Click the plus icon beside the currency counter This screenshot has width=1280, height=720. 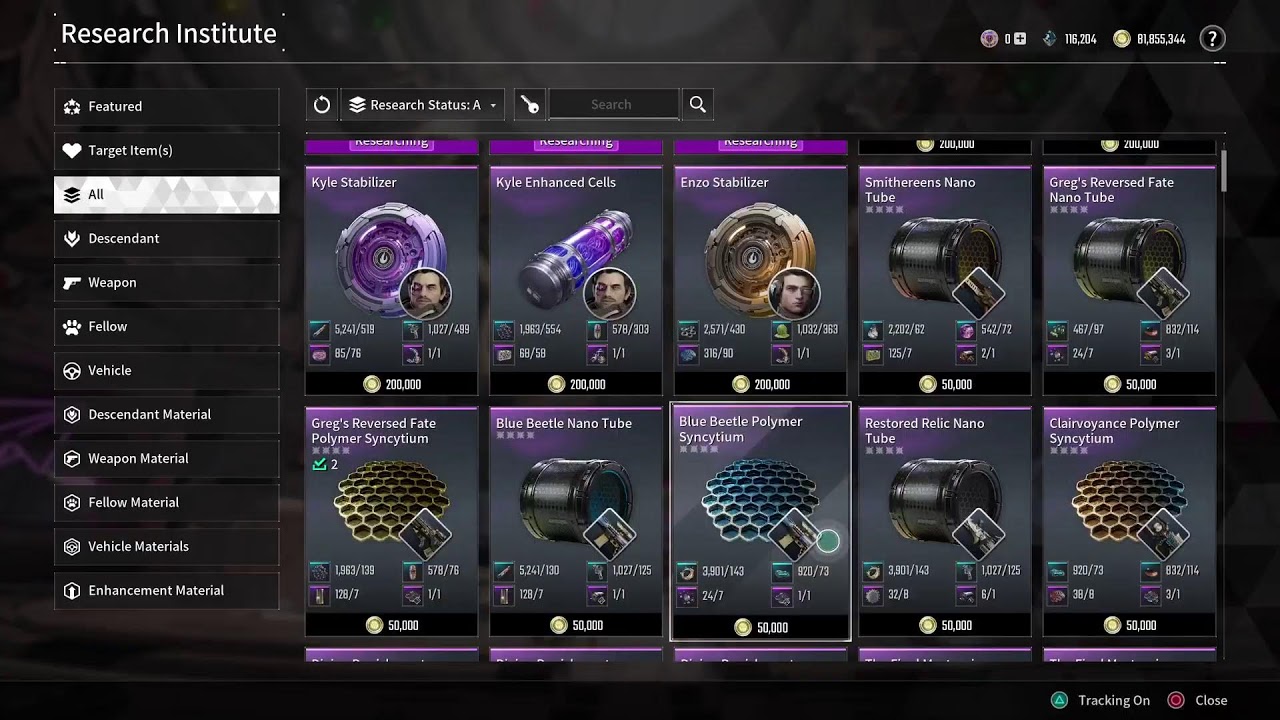tap(1020, 39)
